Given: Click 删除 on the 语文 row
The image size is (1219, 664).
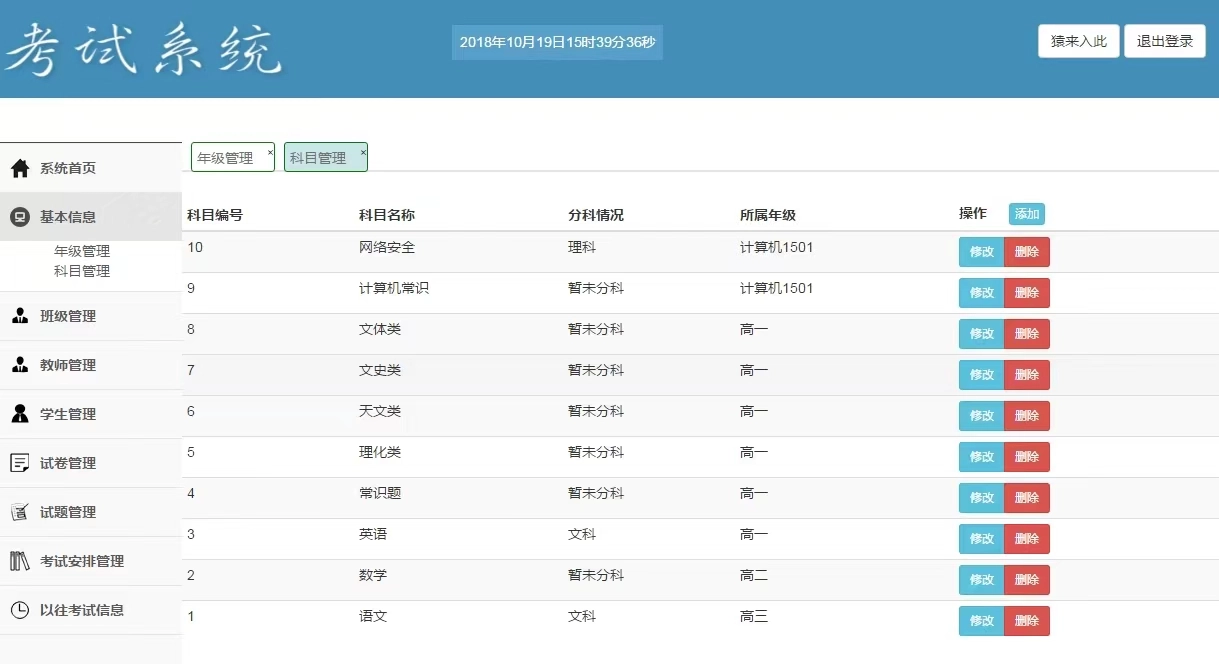Looking at the screenshot, I should tap(1027, 620).
